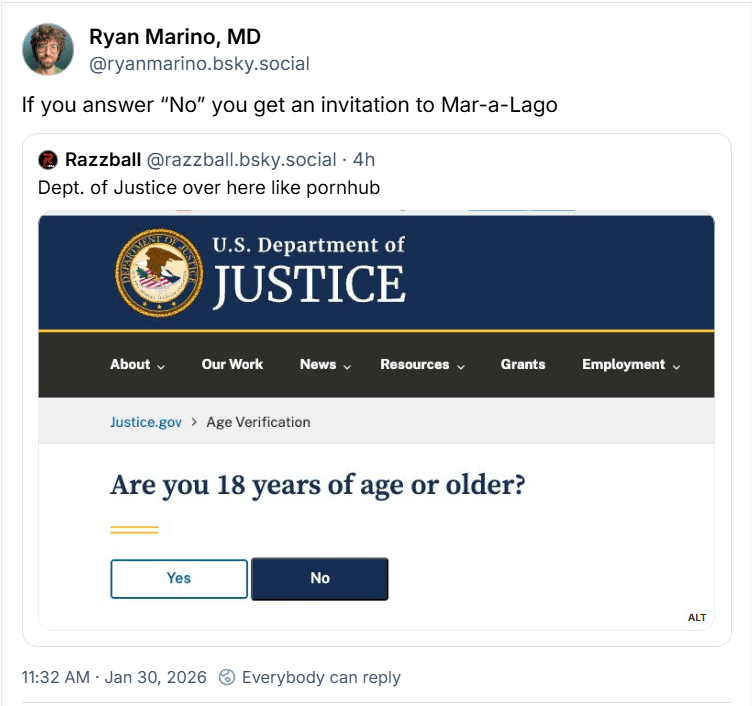Expand the News dropdown menu

(x=325, y=365)
